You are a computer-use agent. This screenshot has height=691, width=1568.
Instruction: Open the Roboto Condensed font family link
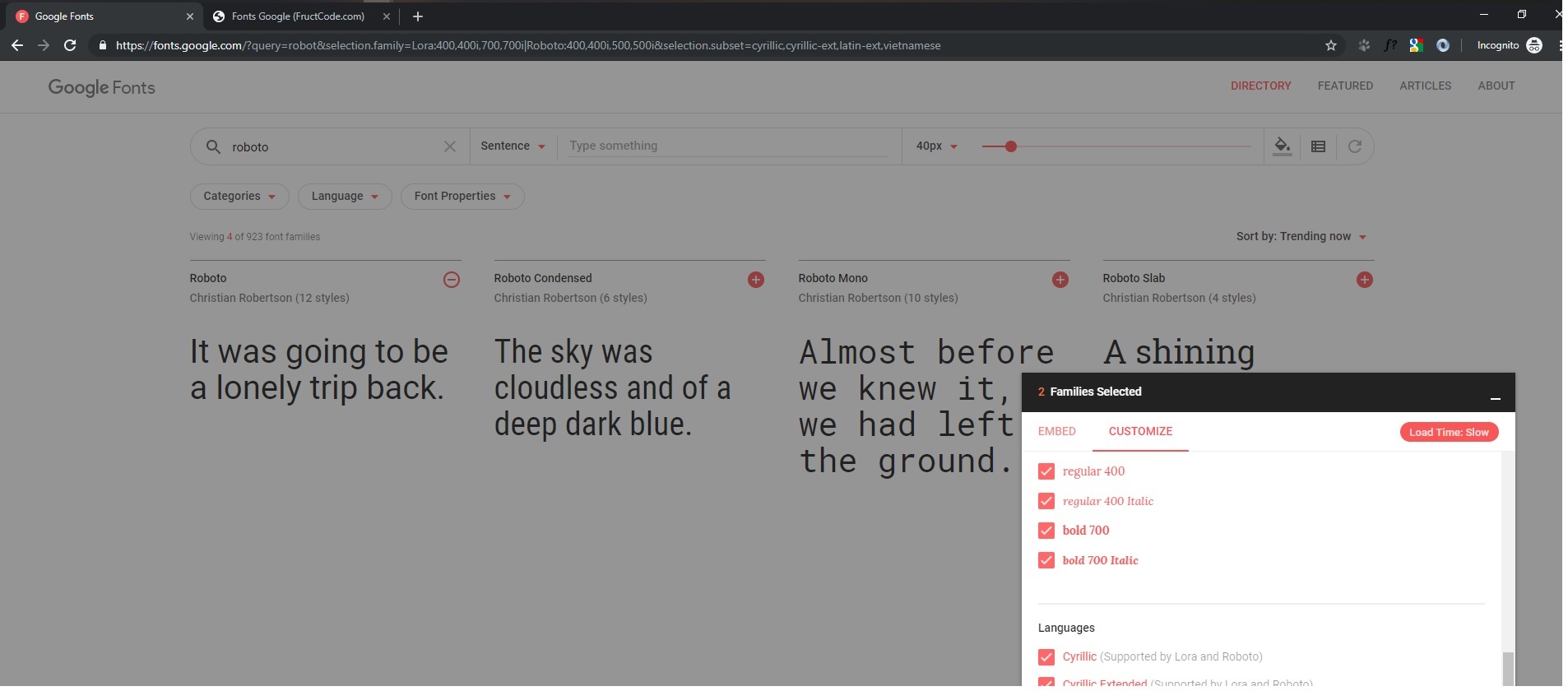(543, 278)
